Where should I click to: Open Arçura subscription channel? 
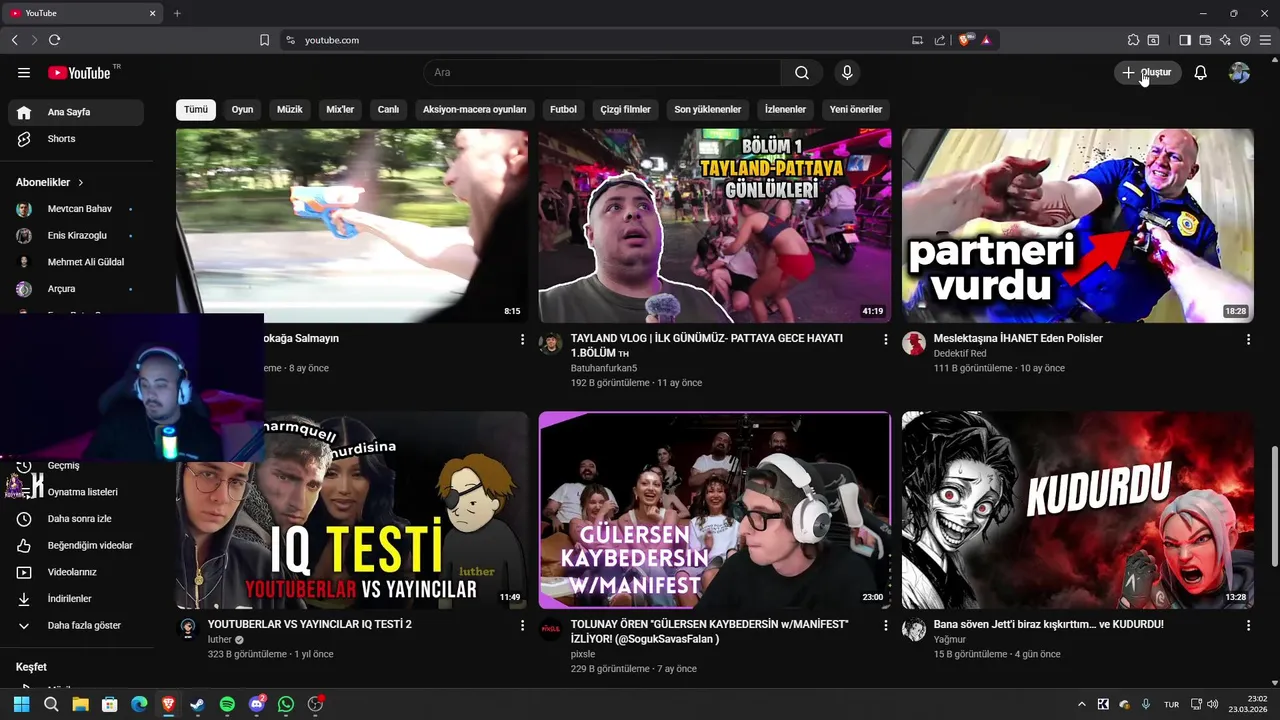coord(76,289)
